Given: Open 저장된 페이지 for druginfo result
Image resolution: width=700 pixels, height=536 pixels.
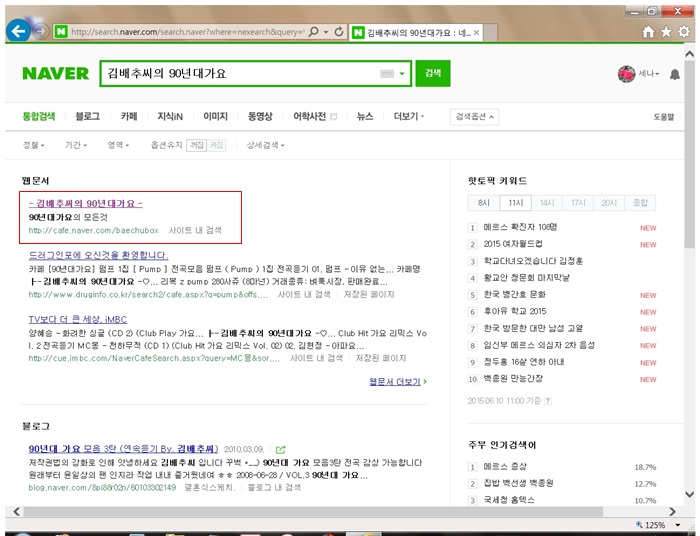Looking at the screenshot, I should (x=369, y=295).
